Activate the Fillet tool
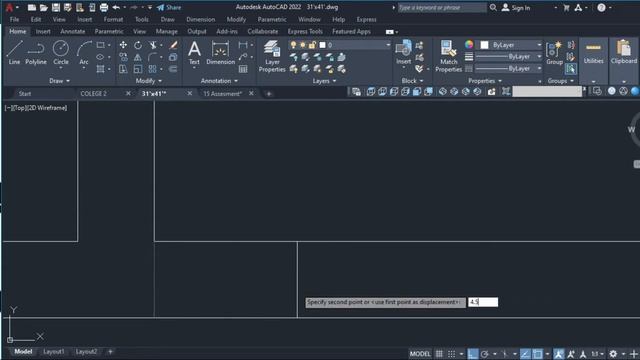Image resolution: width=640 pixels, height=360 pixels. point(153,57)
